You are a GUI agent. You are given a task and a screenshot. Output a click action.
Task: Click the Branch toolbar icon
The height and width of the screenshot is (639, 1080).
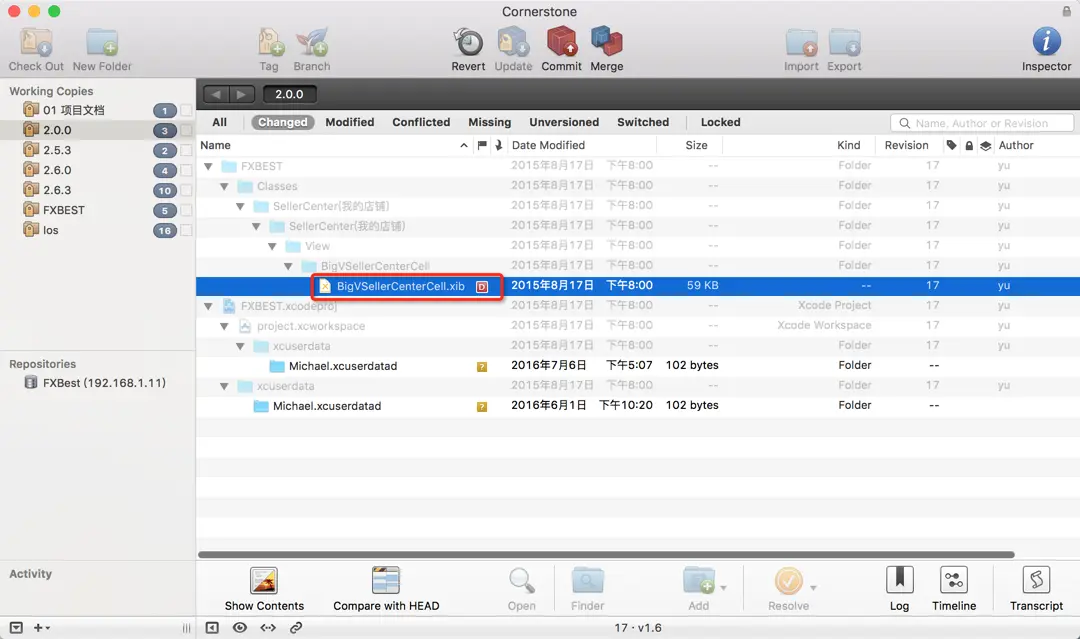312,43
